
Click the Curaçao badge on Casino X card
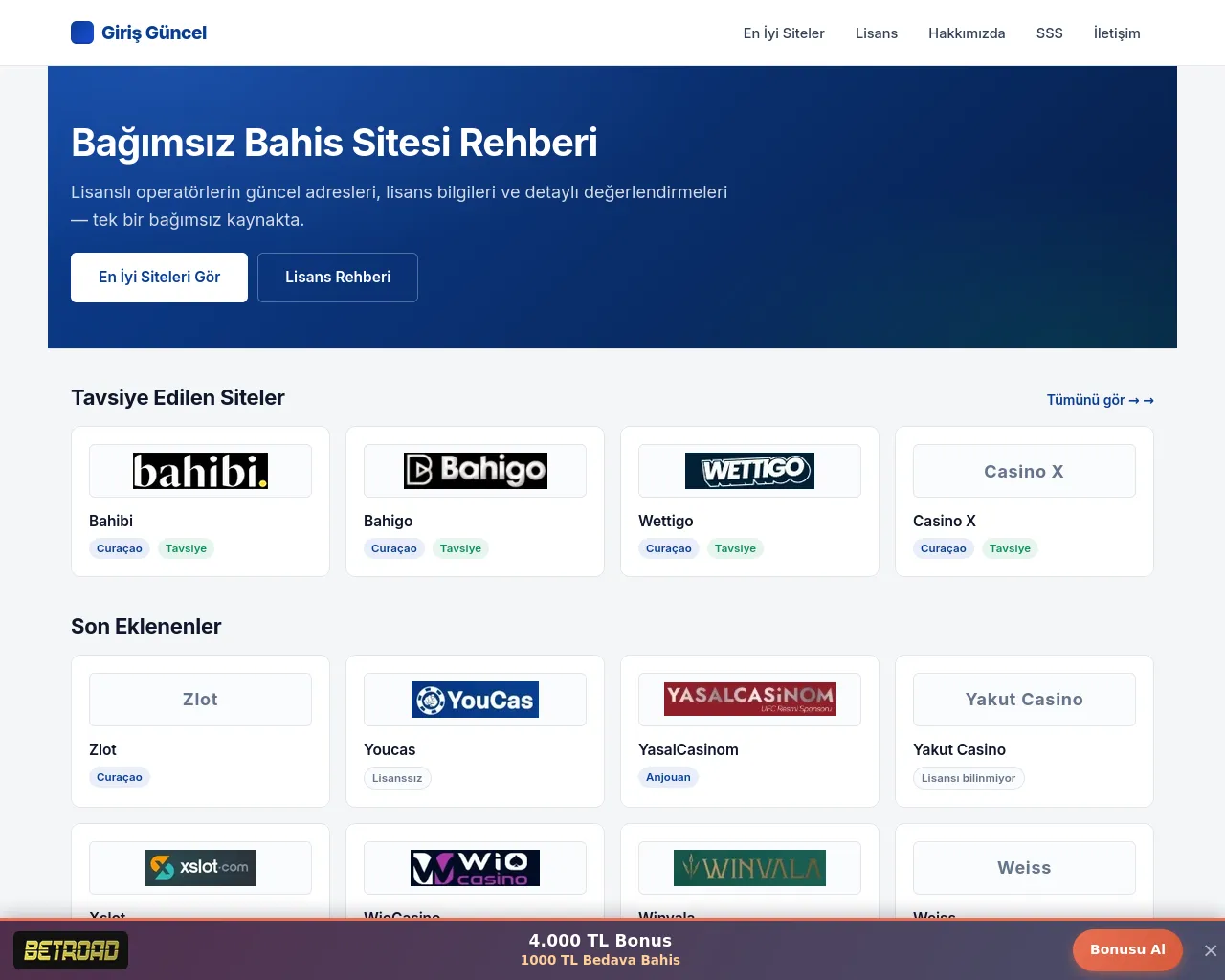pyautogui.click(x=944, y=548)
